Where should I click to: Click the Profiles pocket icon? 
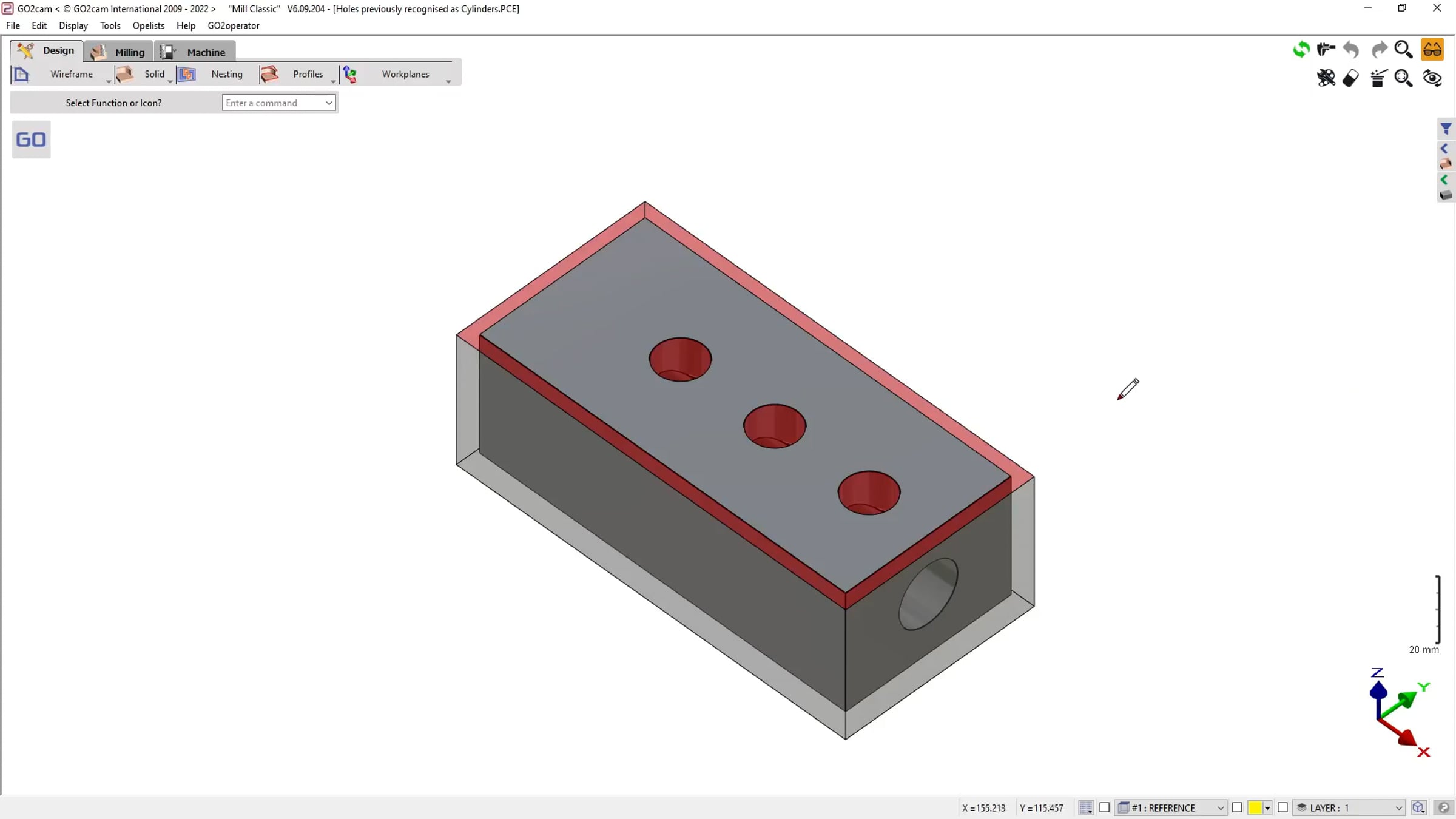269,74
